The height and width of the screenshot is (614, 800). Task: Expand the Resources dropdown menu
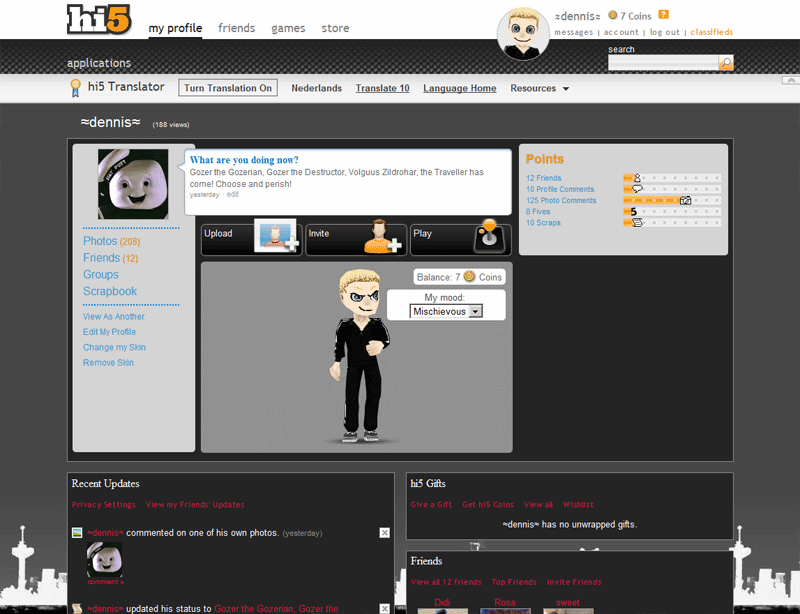(540, 88)
